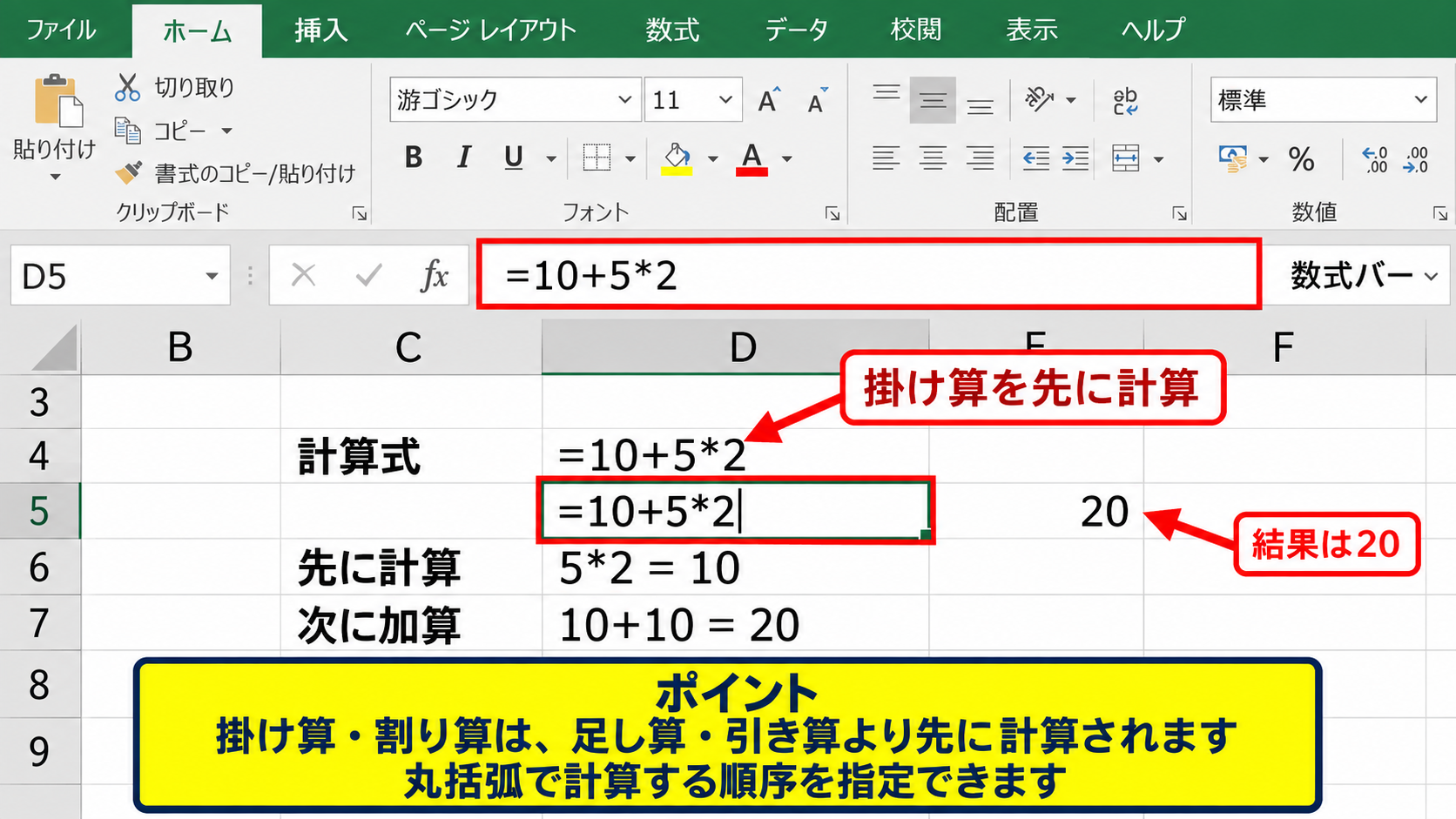Viewport: 1456px width, 819px height.
Task: Click the red font color A icon
Action: 752,158
